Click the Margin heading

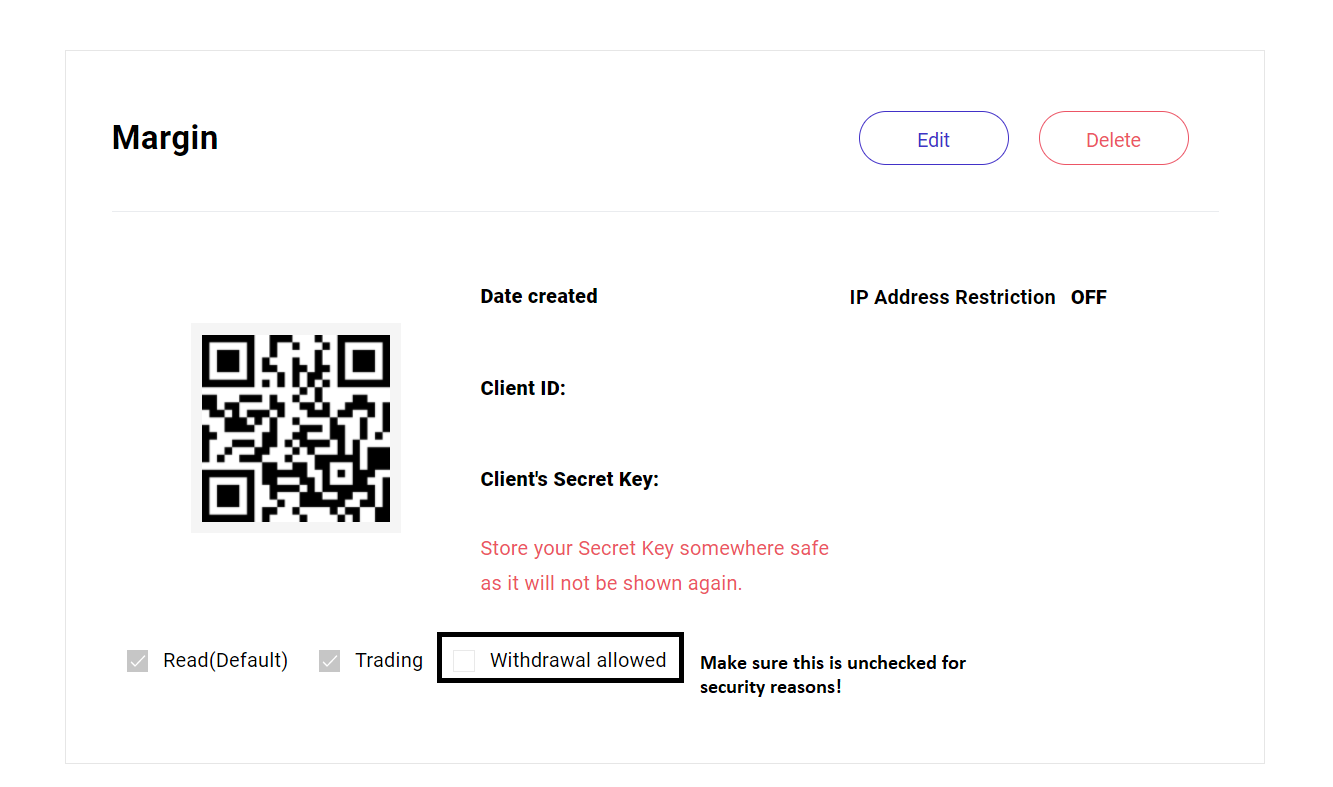[x=165, y=137]
